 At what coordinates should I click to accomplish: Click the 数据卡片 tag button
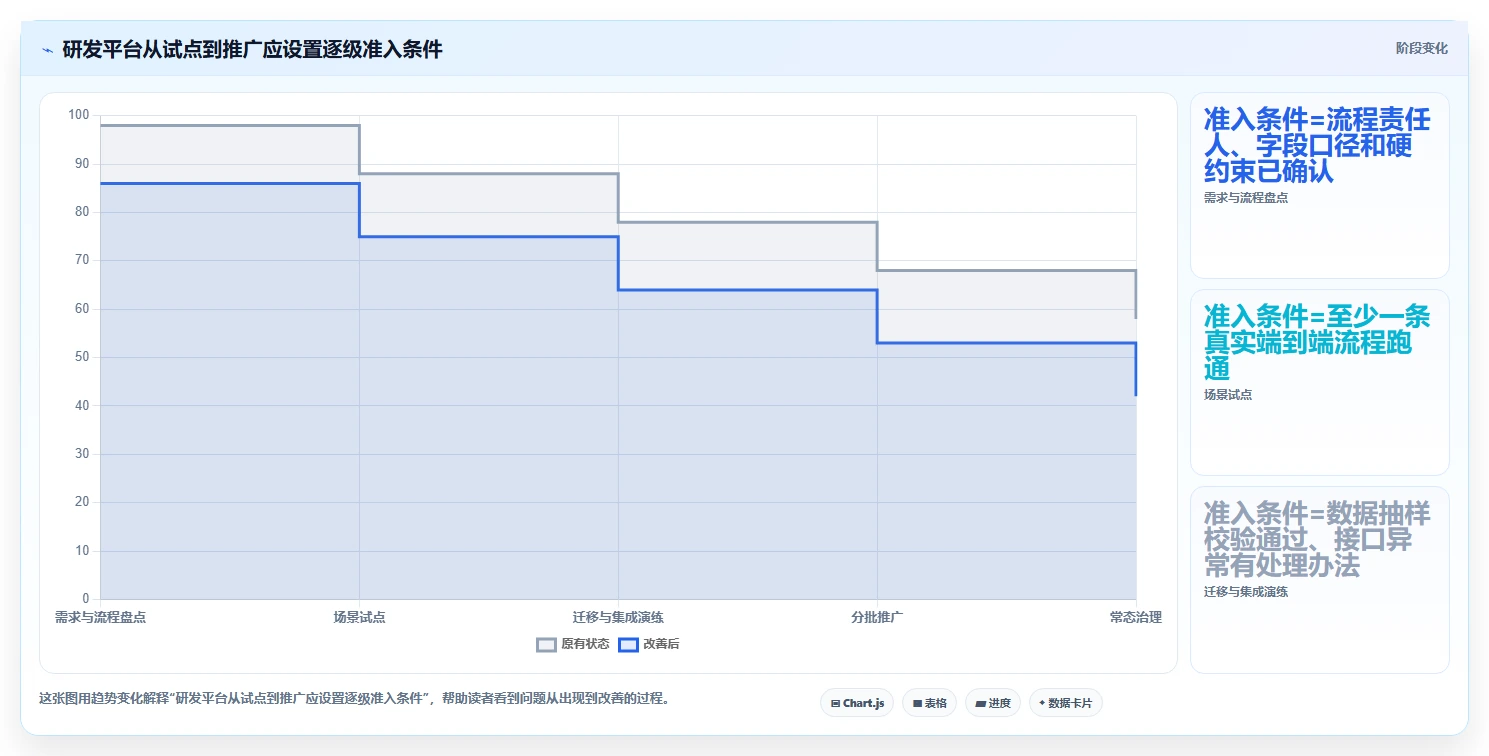click(x=1065, y=703)
